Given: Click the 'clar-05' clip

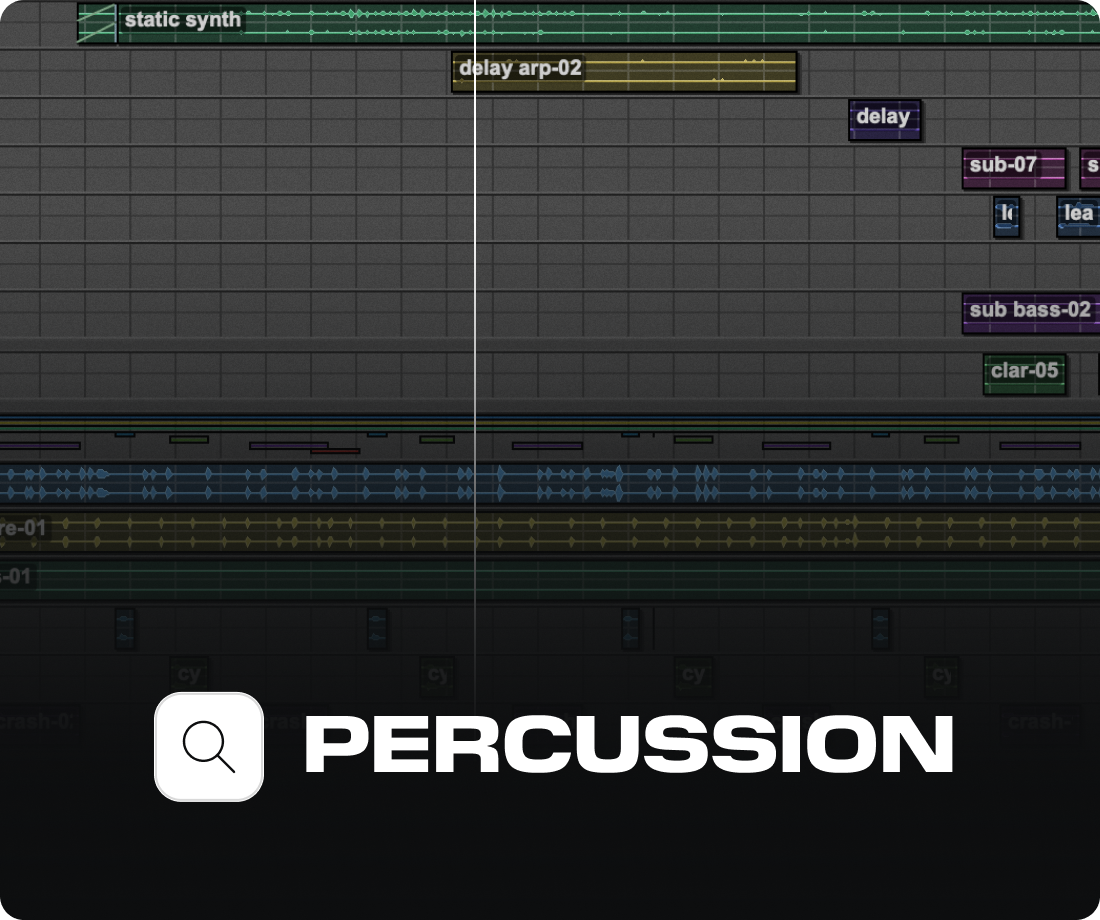Looking at the screenshot, I should (1025, 371).
